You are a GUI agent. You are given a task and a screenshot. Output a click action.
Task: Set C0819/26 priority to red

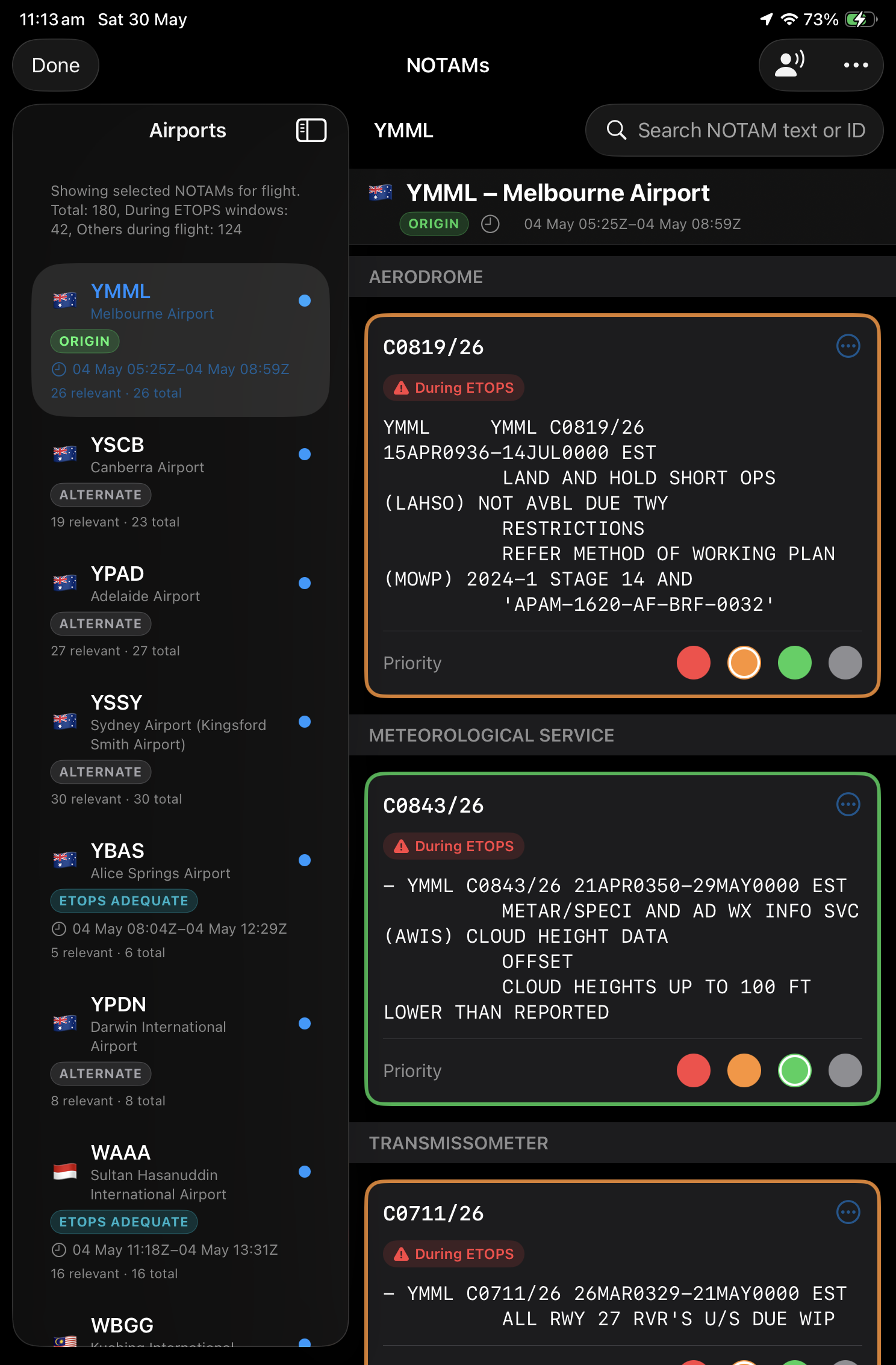(x=694, y=663)
